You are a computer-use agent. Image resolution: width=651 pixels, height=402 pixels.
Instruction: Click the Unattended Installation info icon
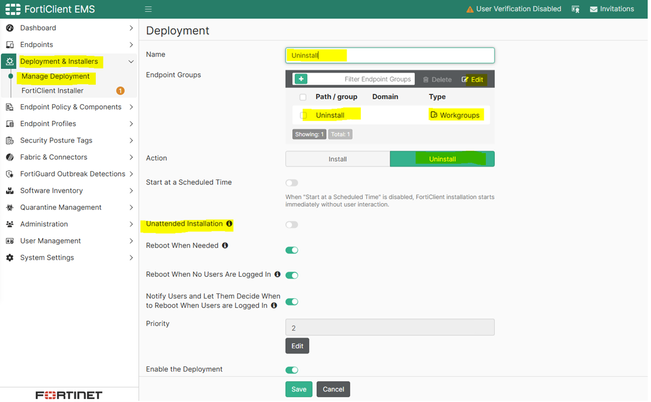(229, 223)
